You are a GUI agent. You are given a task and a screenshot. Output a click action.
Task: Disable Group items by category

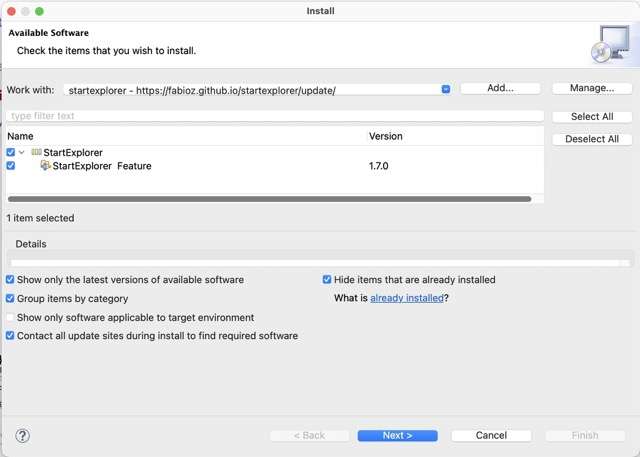tap(10, 298)
